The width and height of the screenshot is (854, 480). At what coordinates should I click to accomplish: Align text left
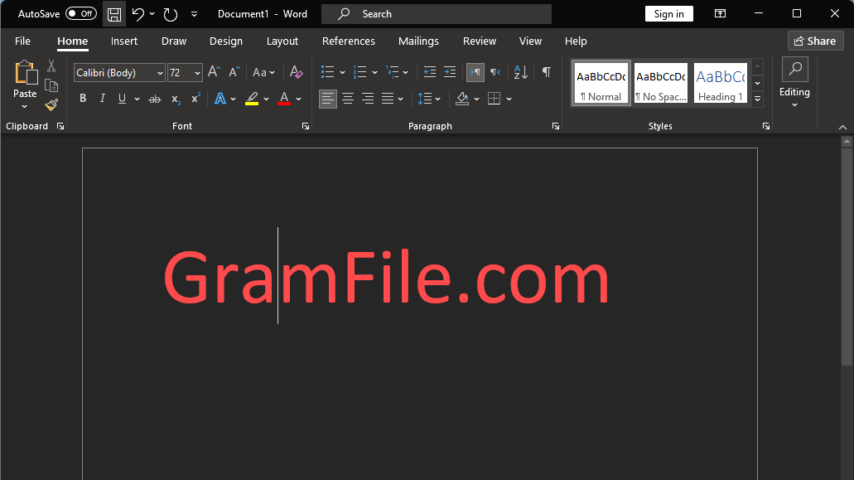click(327, 99)
